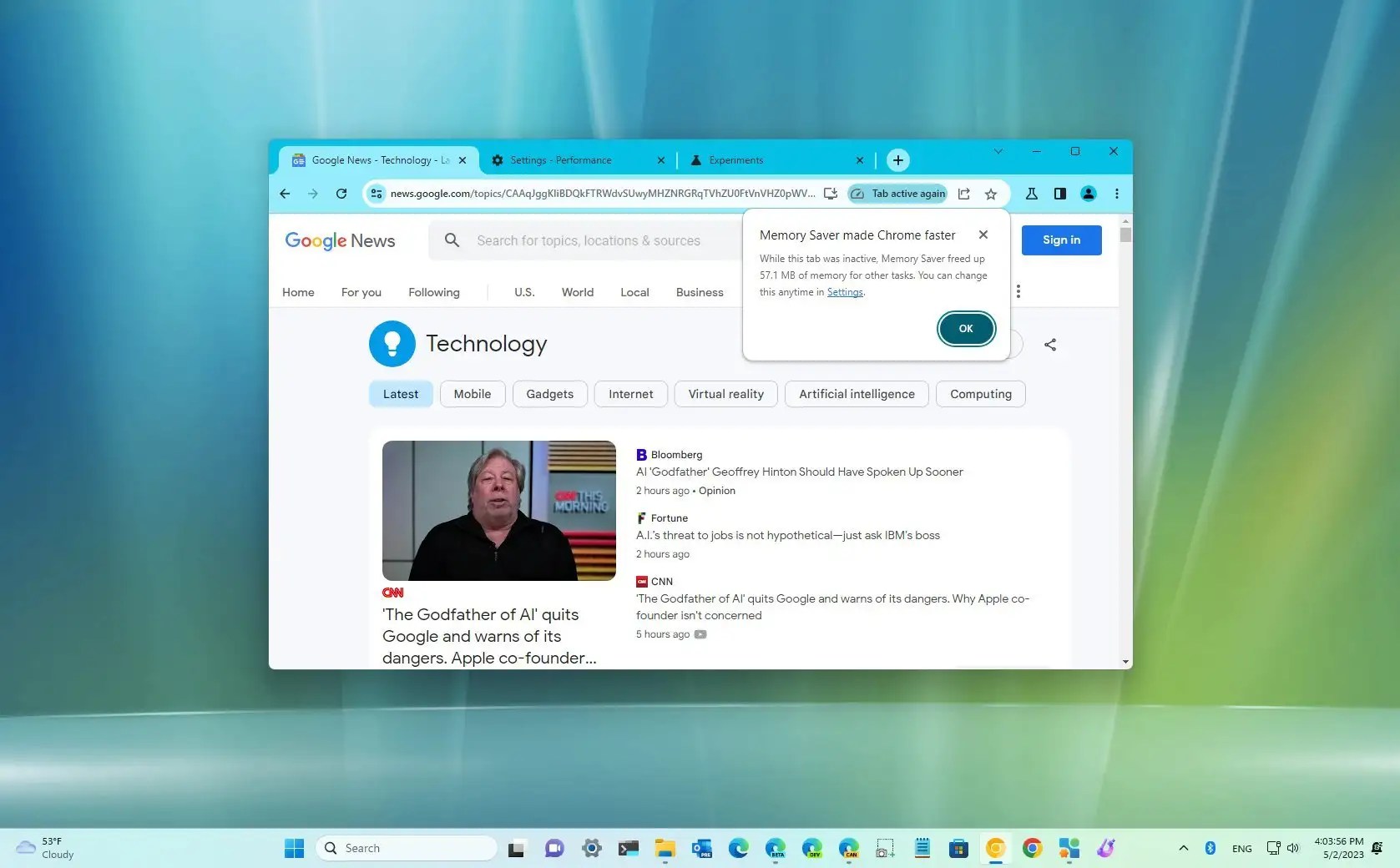Open Chrome Canary from the taskbar
Viewport: 1400px width, 868px height.
[x=995, y=847]
